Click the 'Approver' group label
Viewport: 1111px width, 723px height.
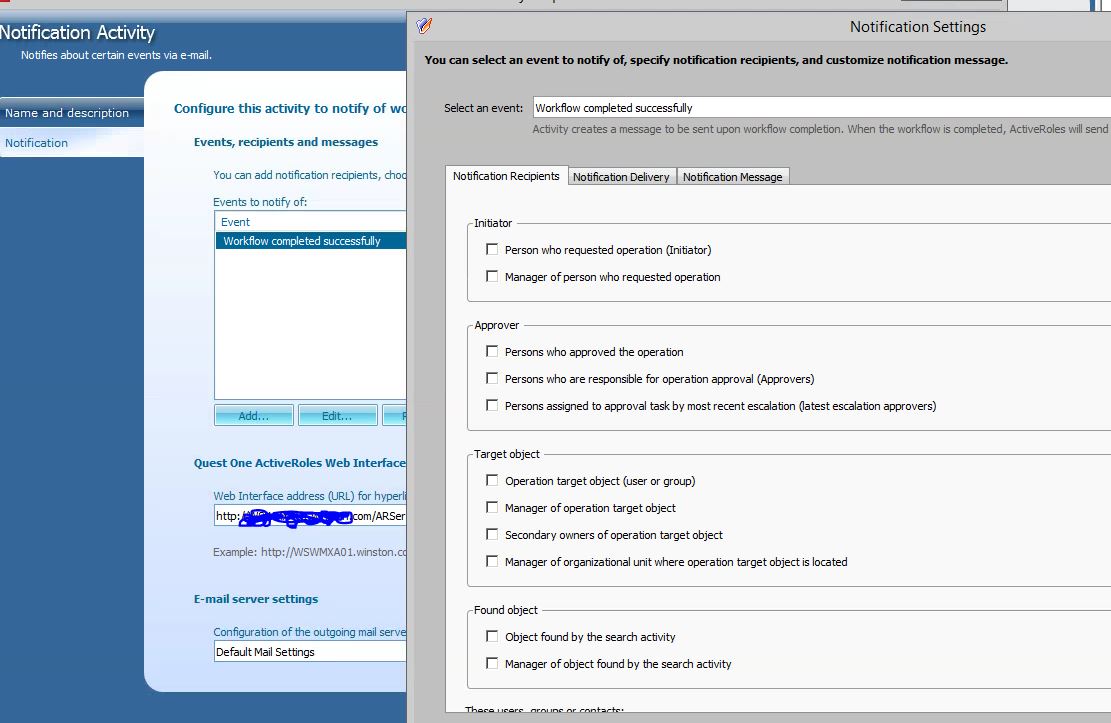[497, 325]
